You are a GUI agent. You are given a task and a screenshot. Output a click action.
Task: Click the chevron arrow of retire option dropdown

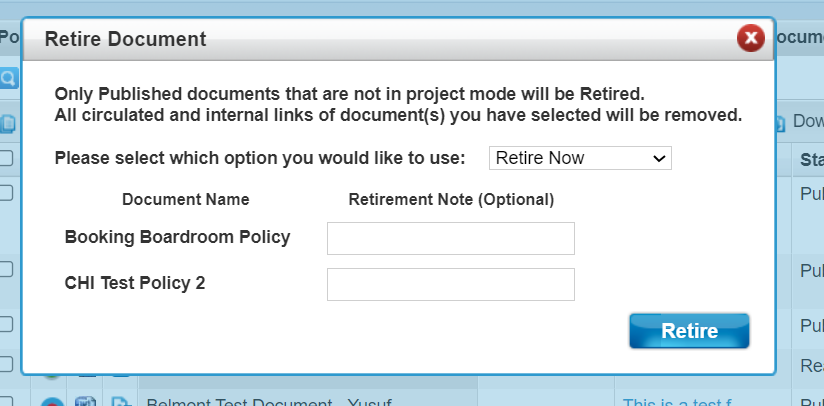point(658,158)
